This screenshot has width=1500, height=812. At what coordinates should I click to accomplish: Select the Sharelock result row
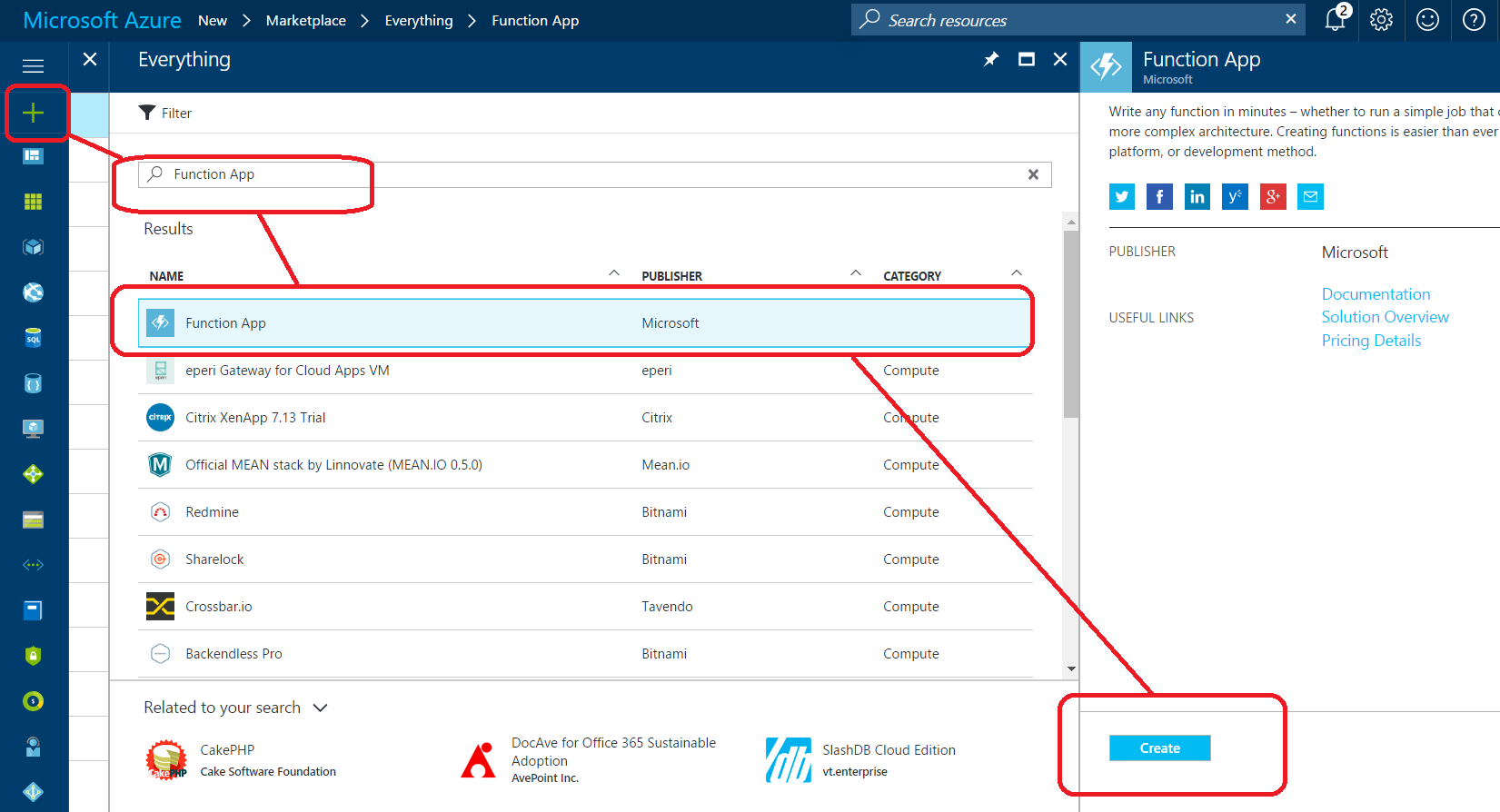(585, 559)
